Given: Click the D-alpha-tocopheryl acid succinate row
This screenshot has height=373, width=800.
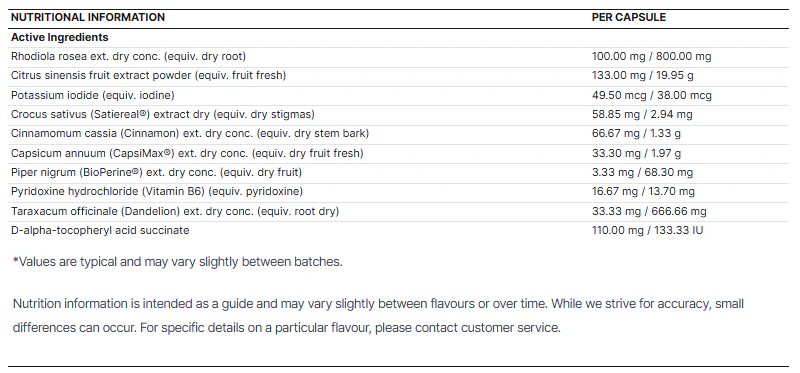Looking at the screenshot, I should (398, 231).
